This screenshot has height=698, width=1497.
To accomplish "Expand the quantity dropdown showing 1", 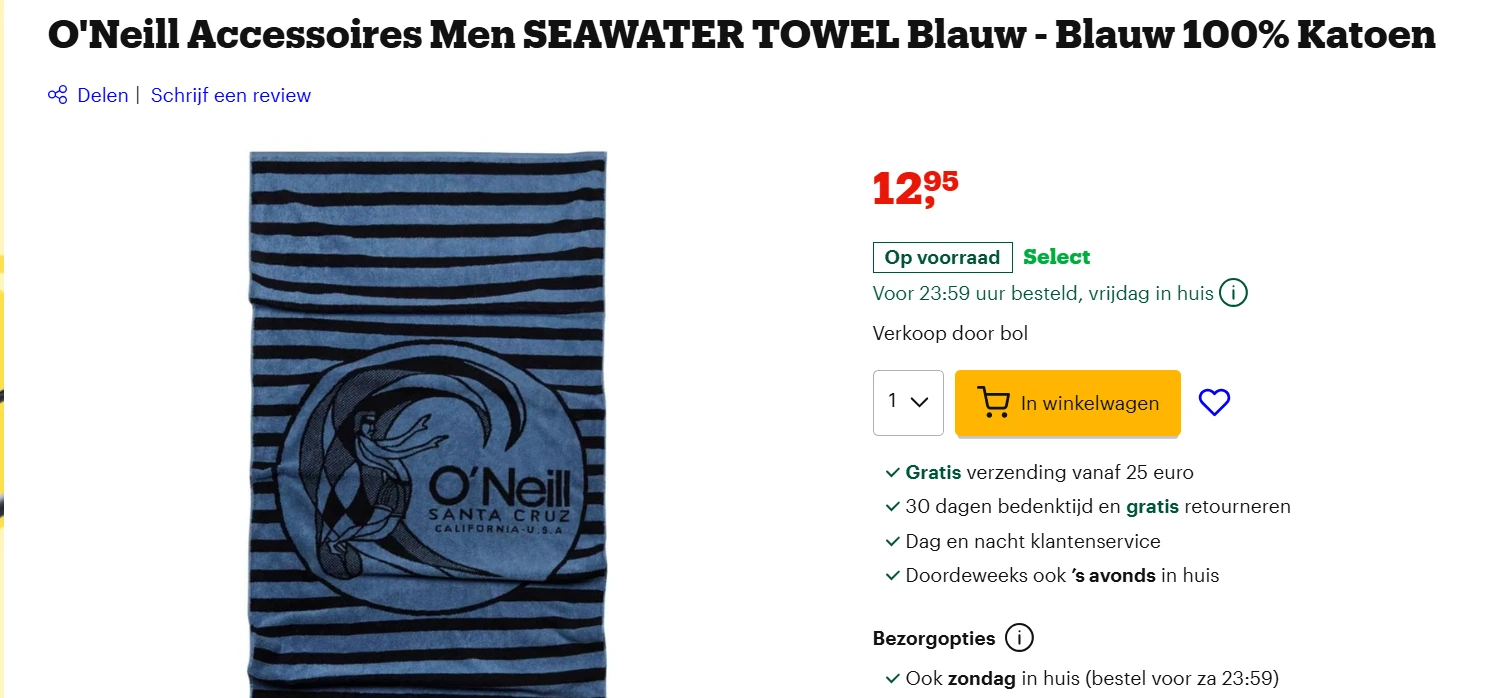I will (x=908, y=403).
